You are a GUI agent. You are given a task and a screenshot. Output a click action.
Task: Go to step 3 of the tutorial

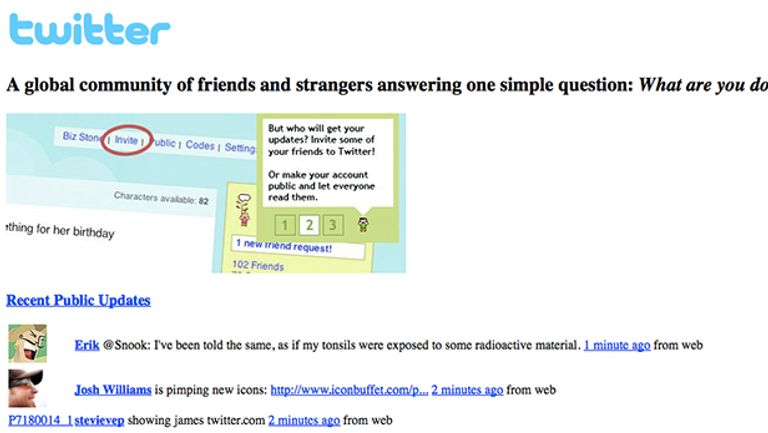pyautogui.click(x=334, y=225)
